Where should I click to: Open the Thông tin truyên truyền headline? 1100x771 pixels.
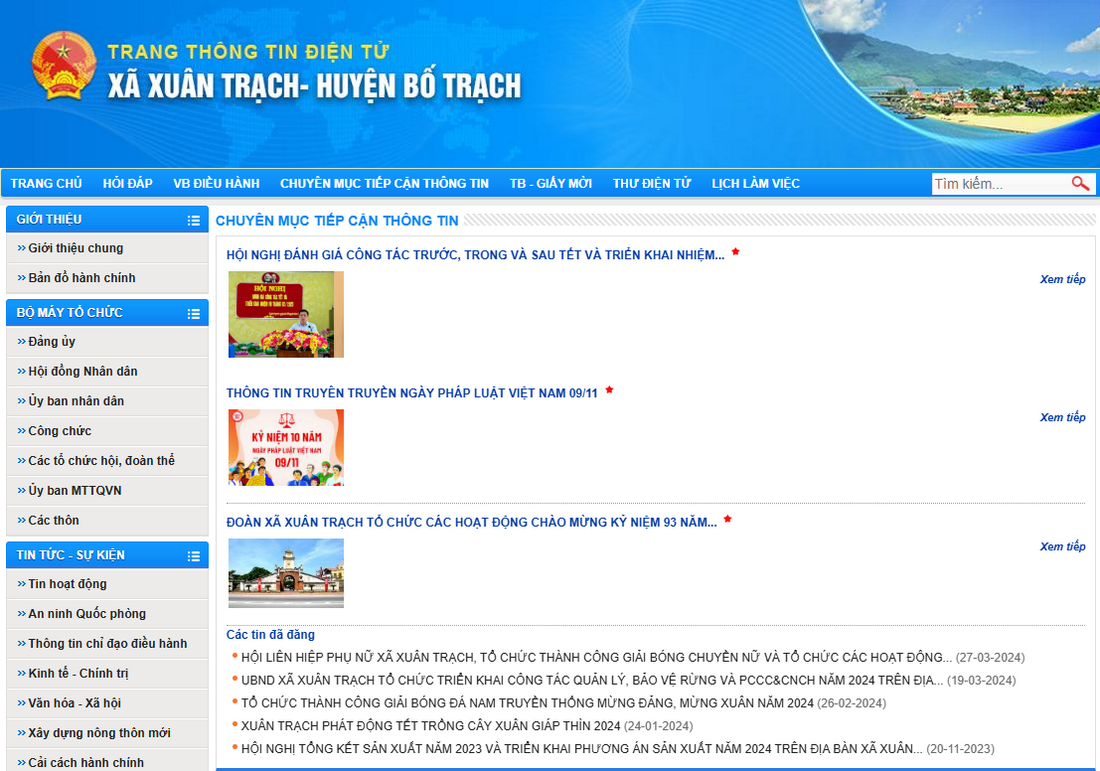click(x=411, y=393)
